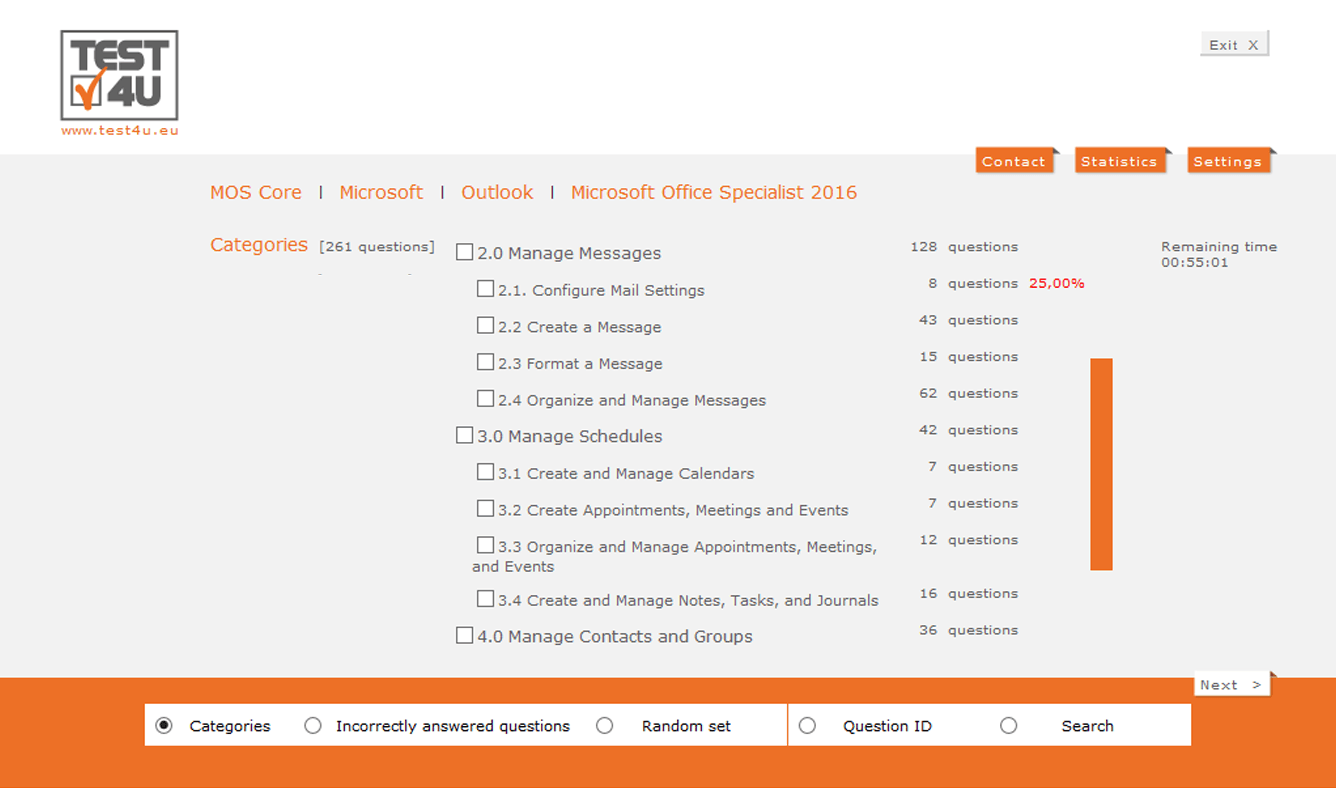This screenshot has width=1336, height=788.
Task: Select the Search radio button
Action: pyautogui.click(x=1008, y=726)
